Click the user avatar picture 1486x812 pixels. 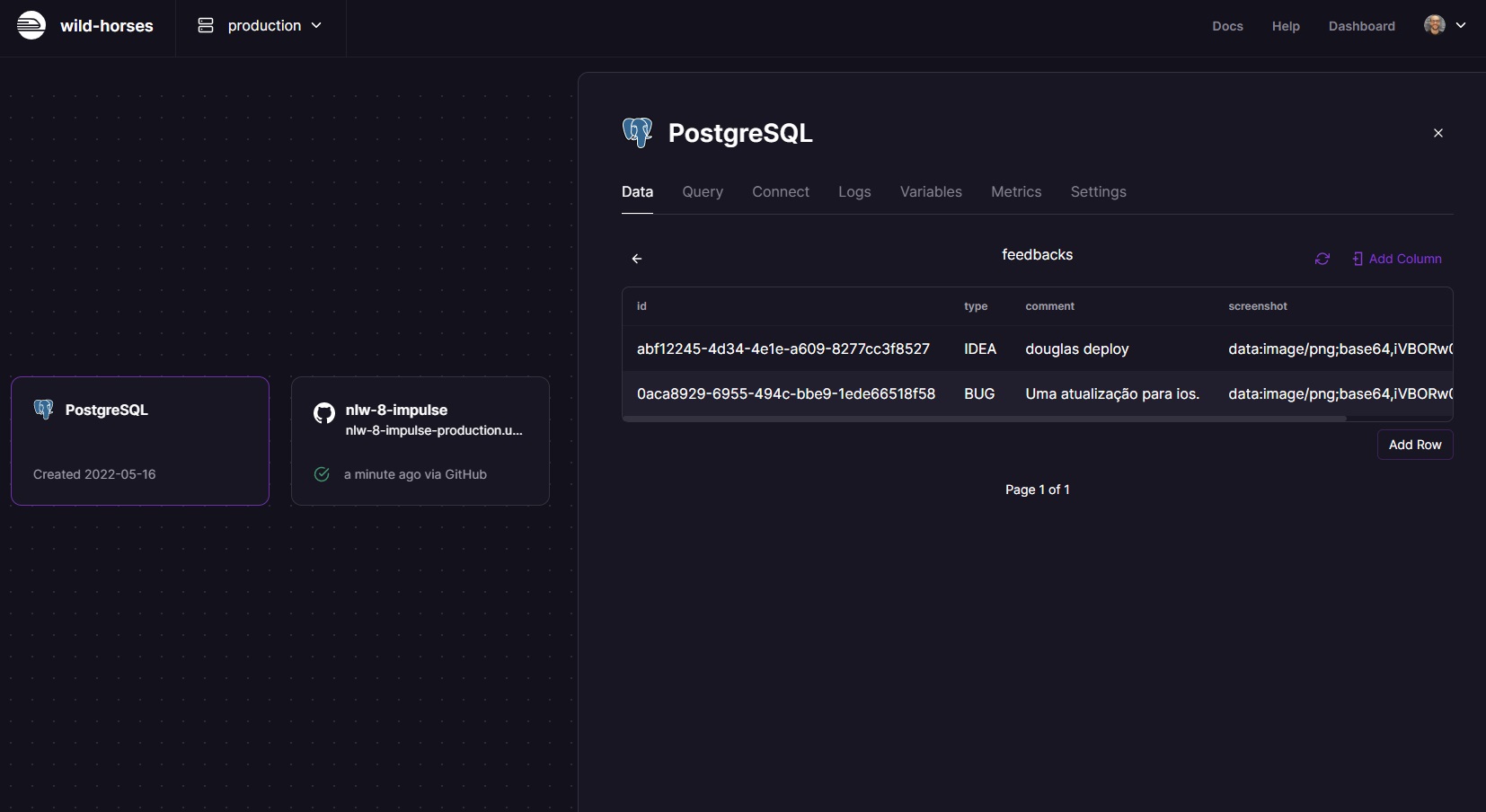coord(1435,25)
